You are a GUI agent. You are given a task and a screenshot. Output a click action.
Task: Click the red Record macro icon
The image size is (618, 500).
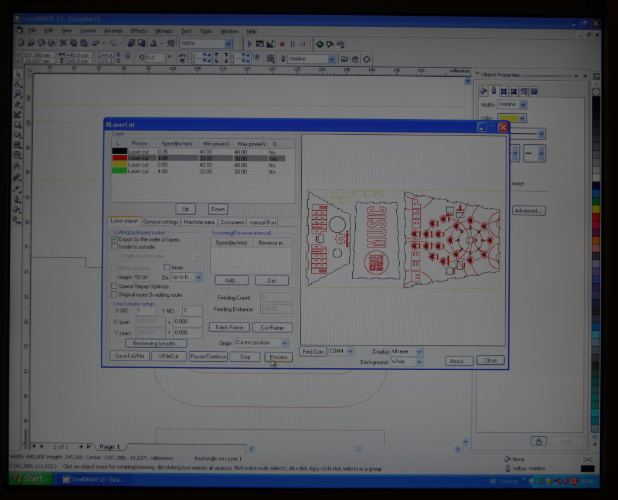tap(282, 44)
